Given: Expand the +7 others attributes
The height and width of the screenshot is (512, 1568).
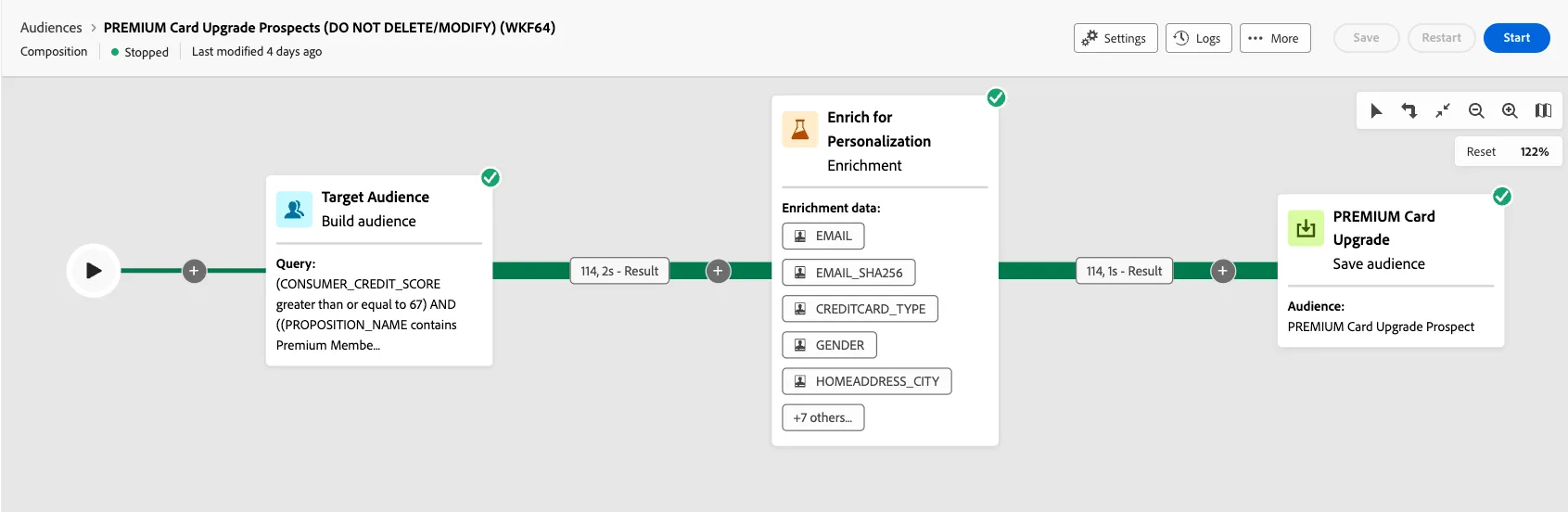Looking at the screenshot, I should coord(823,417).
